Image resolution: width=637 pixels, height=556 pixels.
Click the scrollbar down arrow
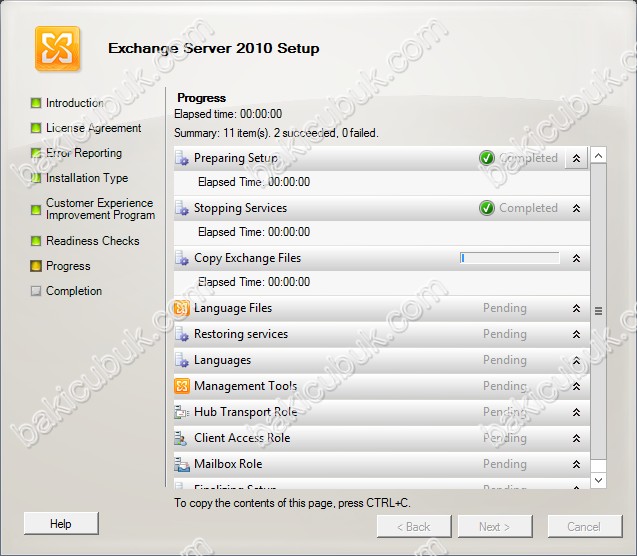(598, 480)
